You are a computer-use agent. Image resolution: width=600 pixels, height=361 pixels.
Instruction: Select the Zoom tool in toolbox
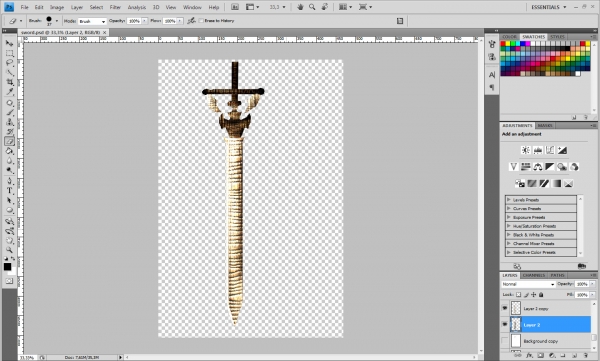tap(10, 250)
